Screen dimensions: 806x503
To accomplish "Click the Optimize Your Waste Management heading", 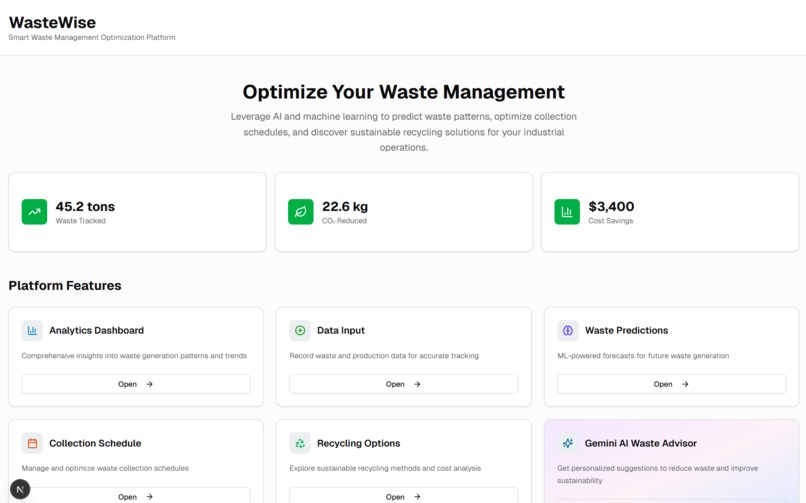I will point(404,92).
